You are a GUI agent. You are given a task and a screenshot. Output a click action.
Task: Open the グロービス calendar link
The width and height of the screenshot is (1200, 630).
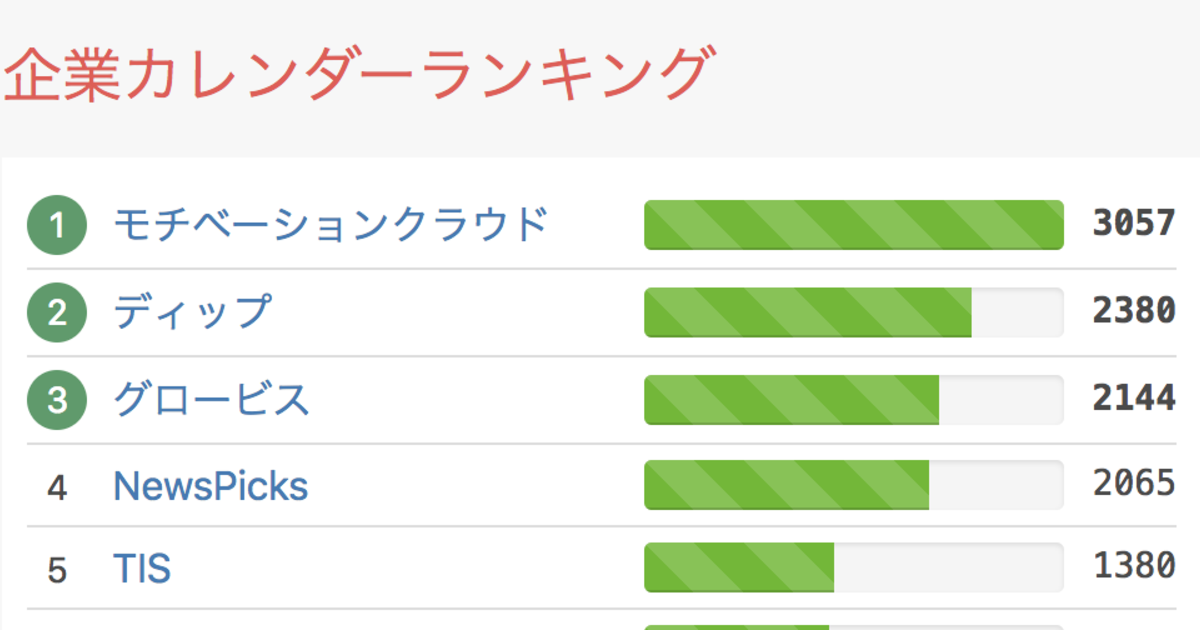[x=212, y=400]
